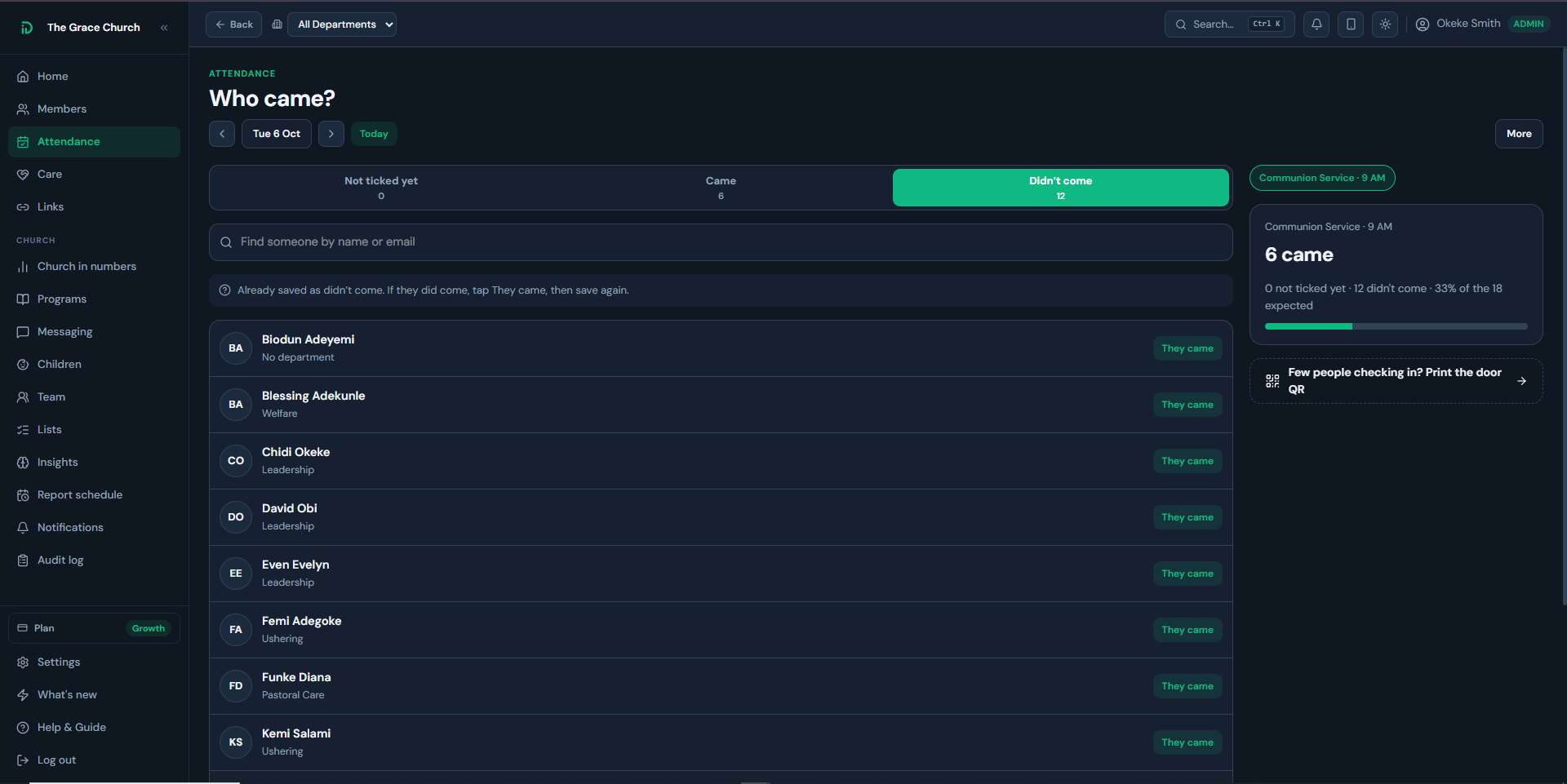The height and width of the screenshot is (784, 1567).
Task: Open Children in the sidebar
Action: 94,365
